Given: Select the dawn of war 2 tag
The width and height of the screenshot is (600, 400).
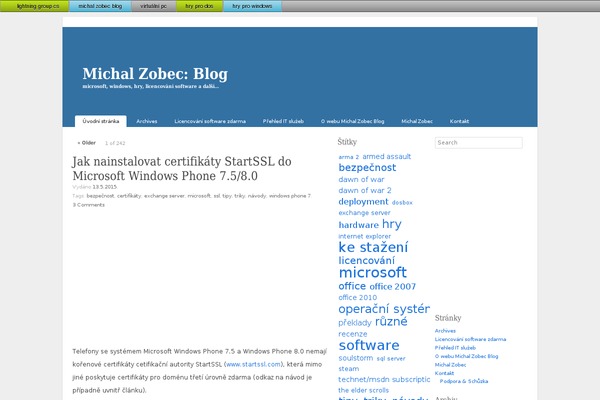Looking at the screenshot, I should 365,190.
